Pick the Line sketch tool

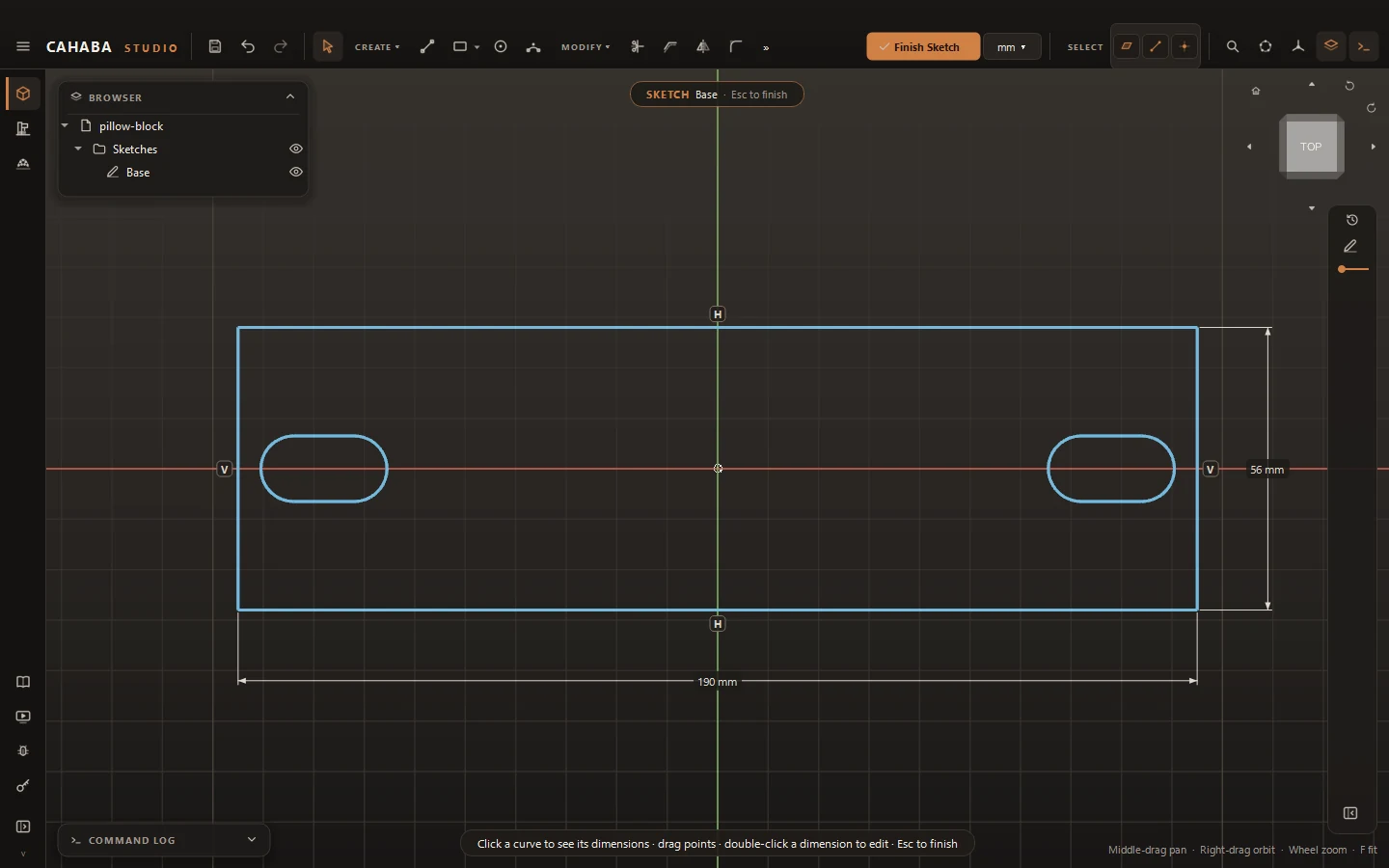pyautogui.click(x=427, y=46)
